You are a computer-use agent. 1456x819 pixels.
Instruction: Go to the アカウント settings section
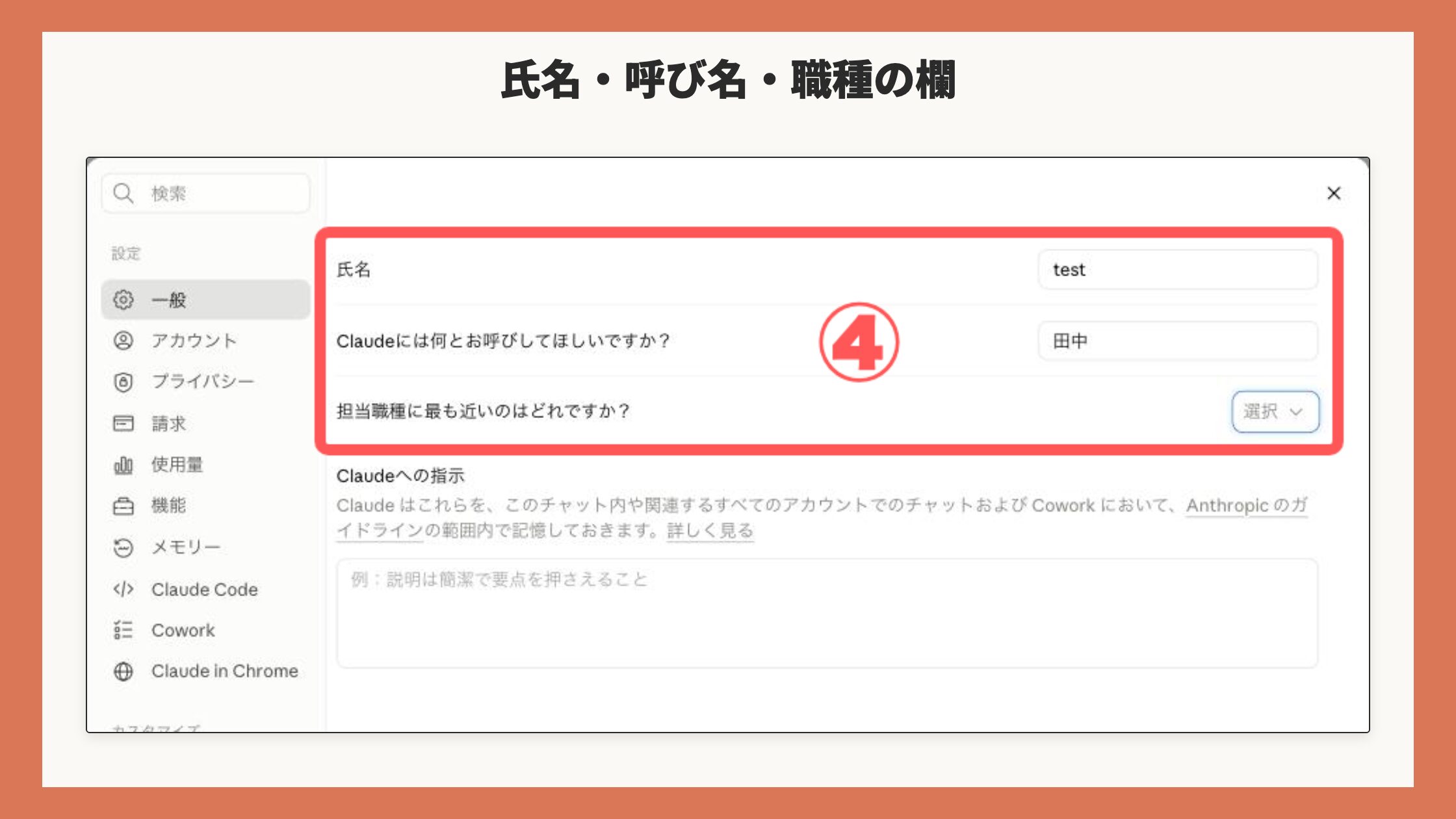click(x=206, y=341)
